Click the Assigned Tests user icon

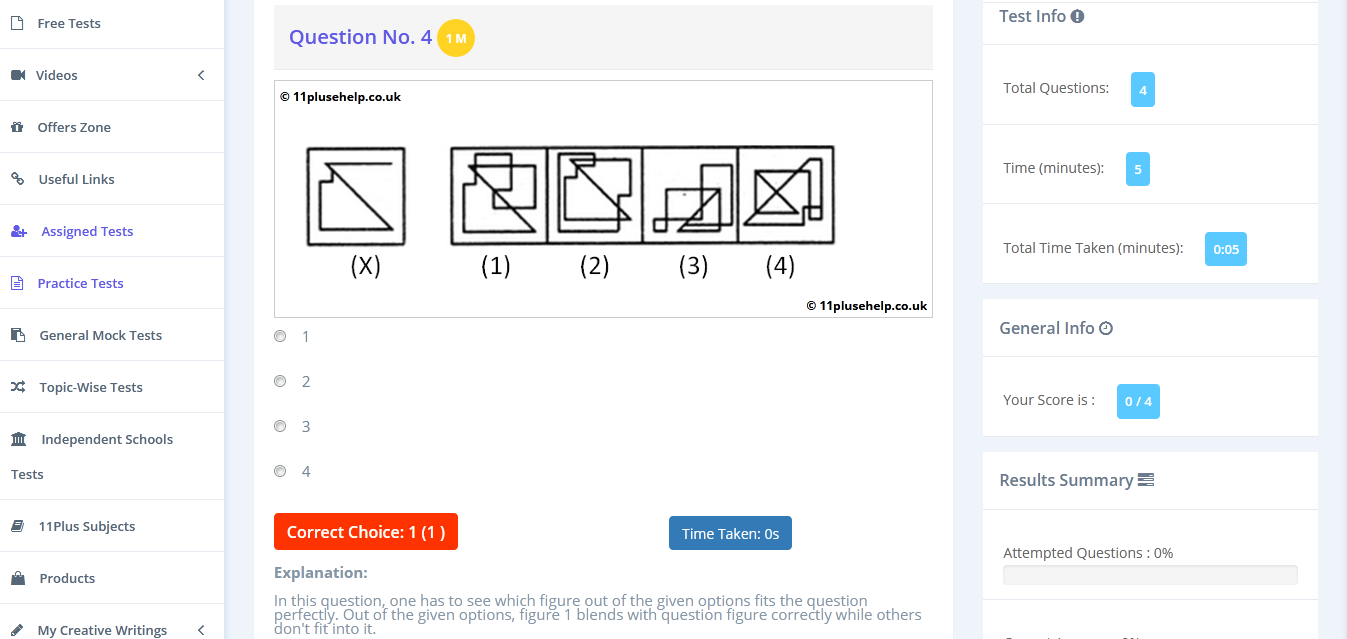(18, 231)
